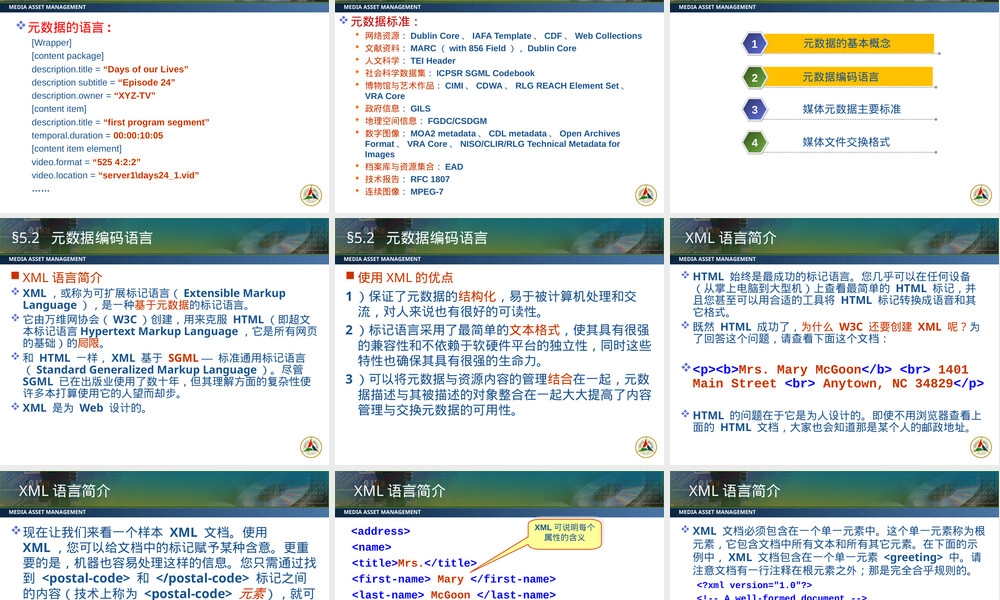This screenshot has height=600, width=1000.
Task: Click the <?xml version="1.0"?> code line
Action: [754, 585]
